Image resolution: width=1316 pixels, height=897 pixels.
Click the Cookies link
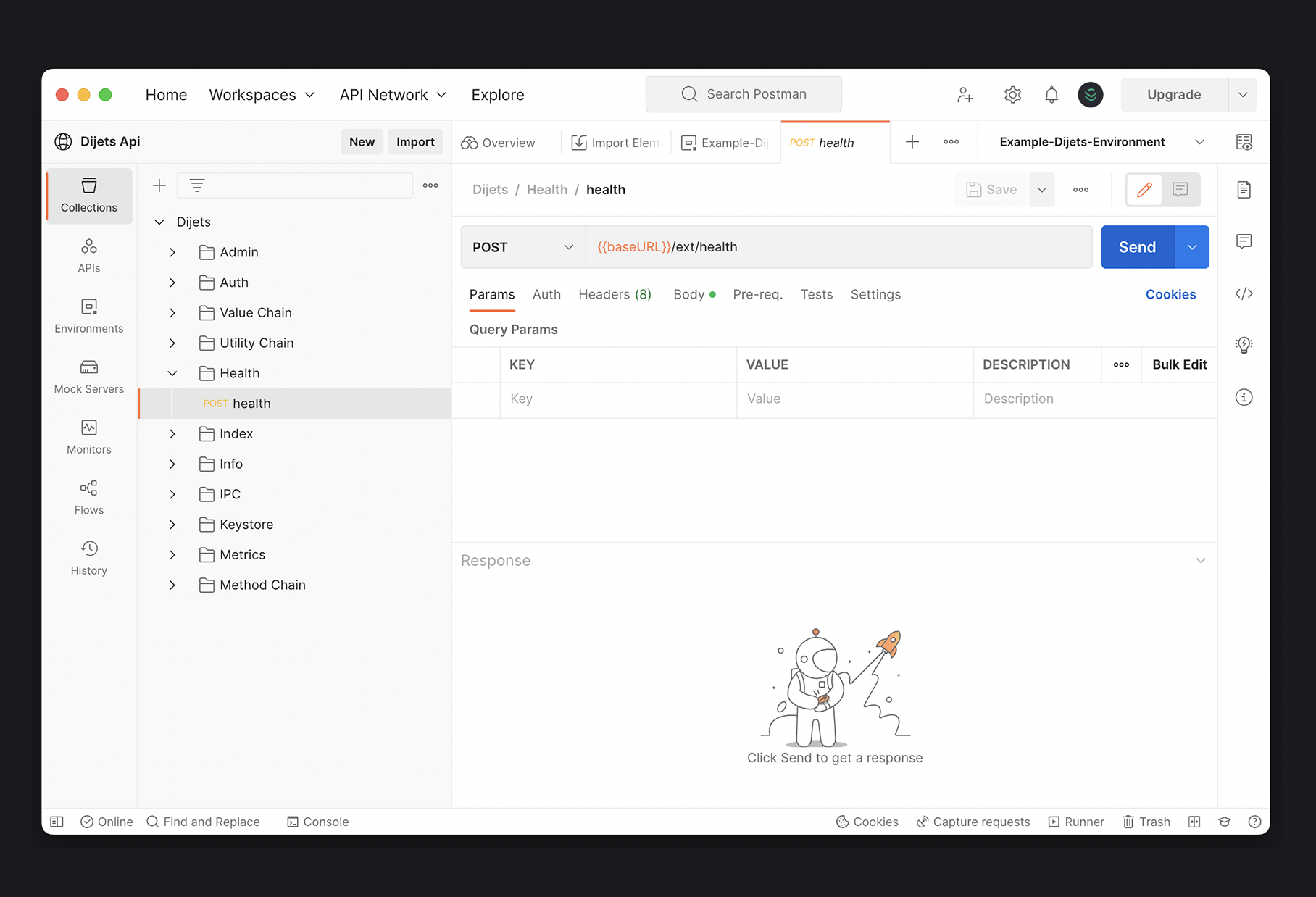click(x=1170, y=294)
